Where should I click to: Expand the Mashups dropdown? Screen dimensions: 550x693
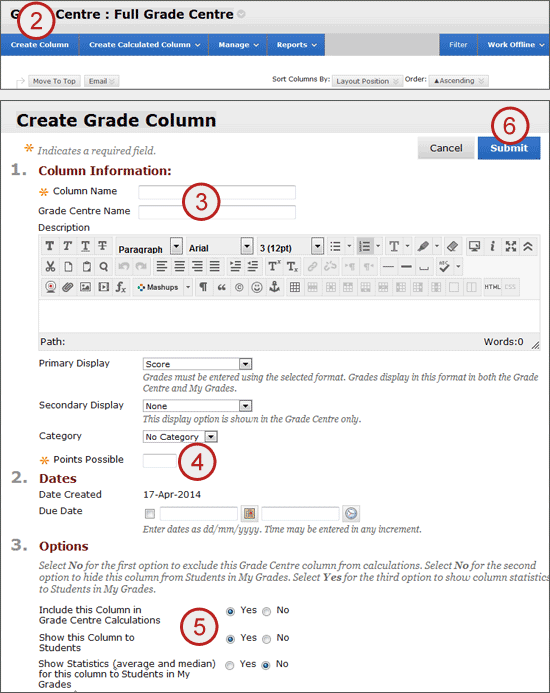188,287
